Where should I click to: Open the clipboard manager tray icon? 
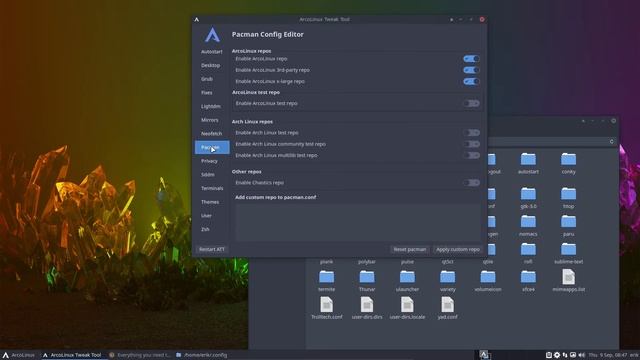(549, 355)
